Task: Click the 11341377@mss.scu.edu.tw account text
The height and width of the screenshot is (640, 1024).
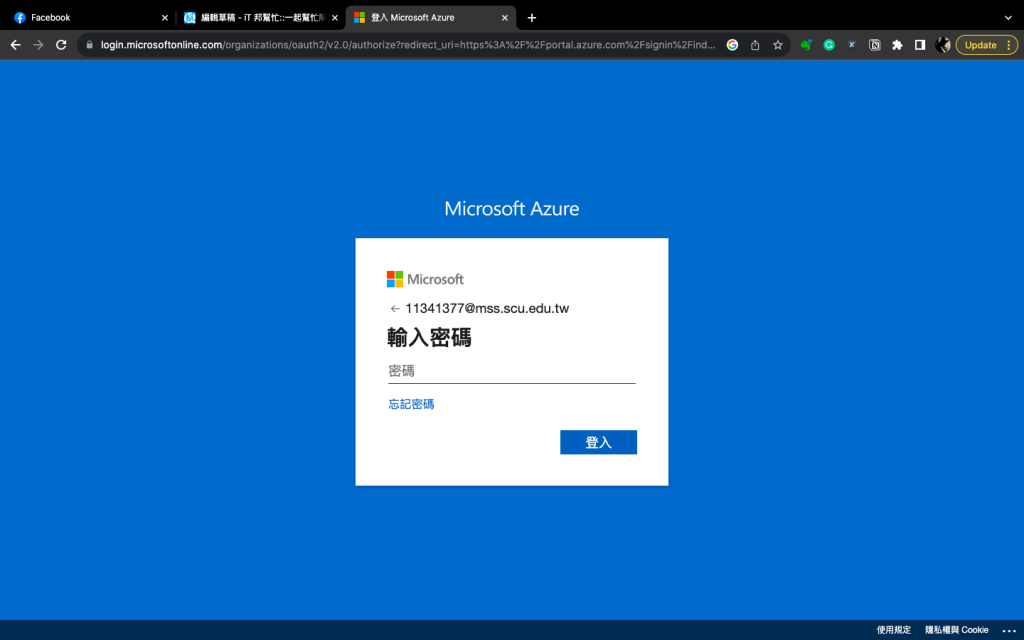Action: coord(487,308)
